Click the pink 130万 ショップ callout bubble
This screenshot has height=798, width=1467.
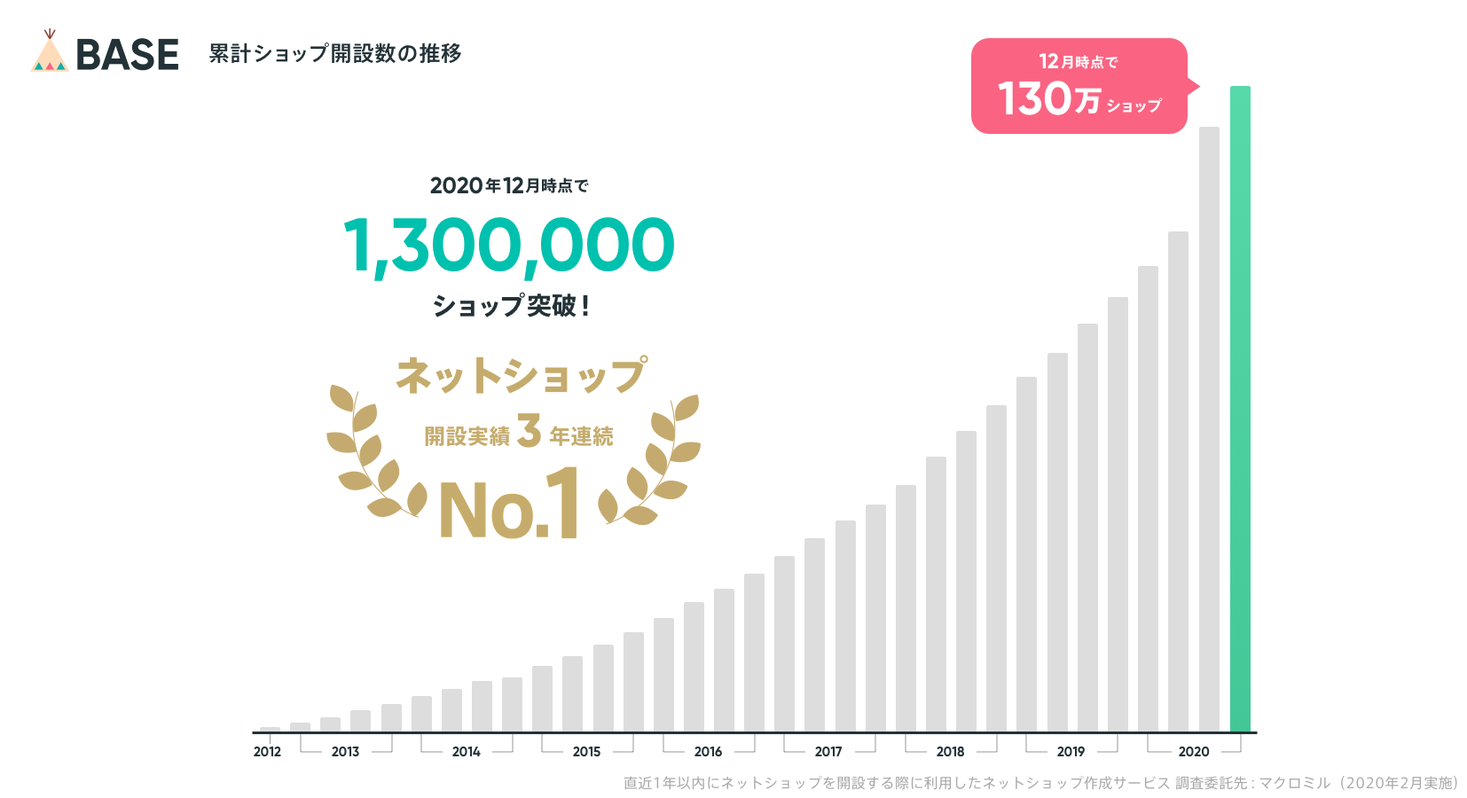point(1079,86)
